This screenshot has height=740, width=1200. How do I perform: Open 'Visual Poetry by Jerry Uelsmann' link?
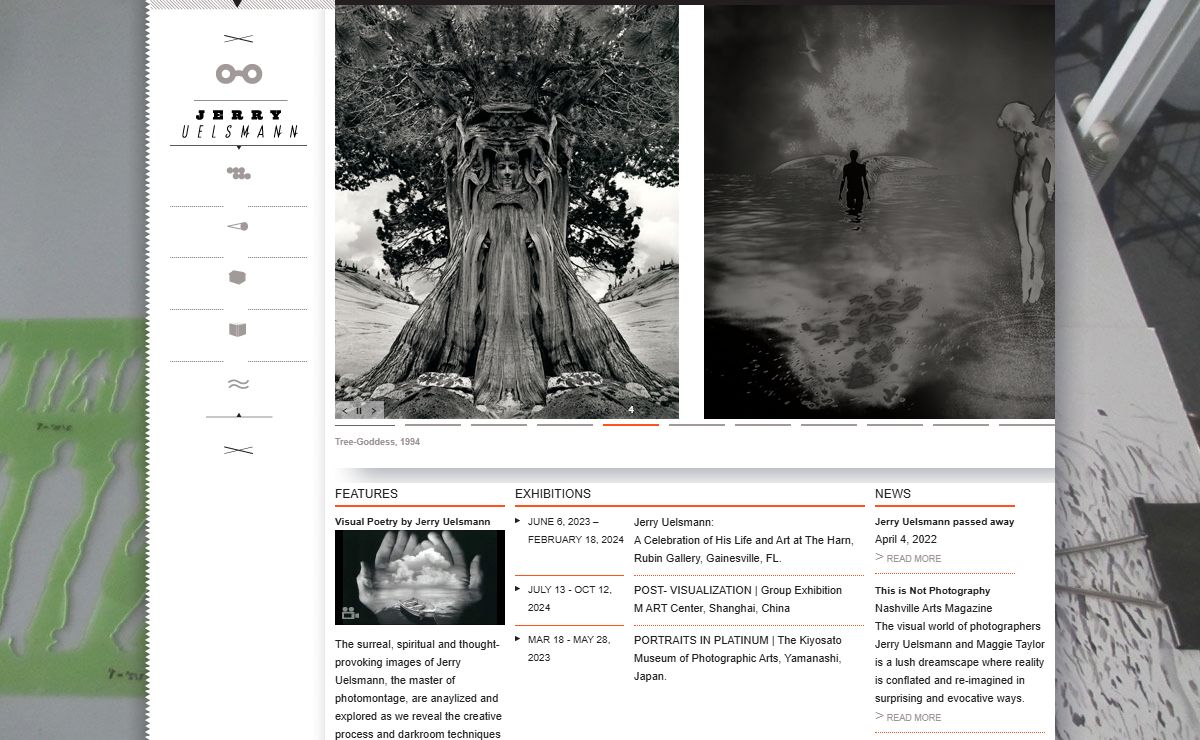[x=412, y=522]
